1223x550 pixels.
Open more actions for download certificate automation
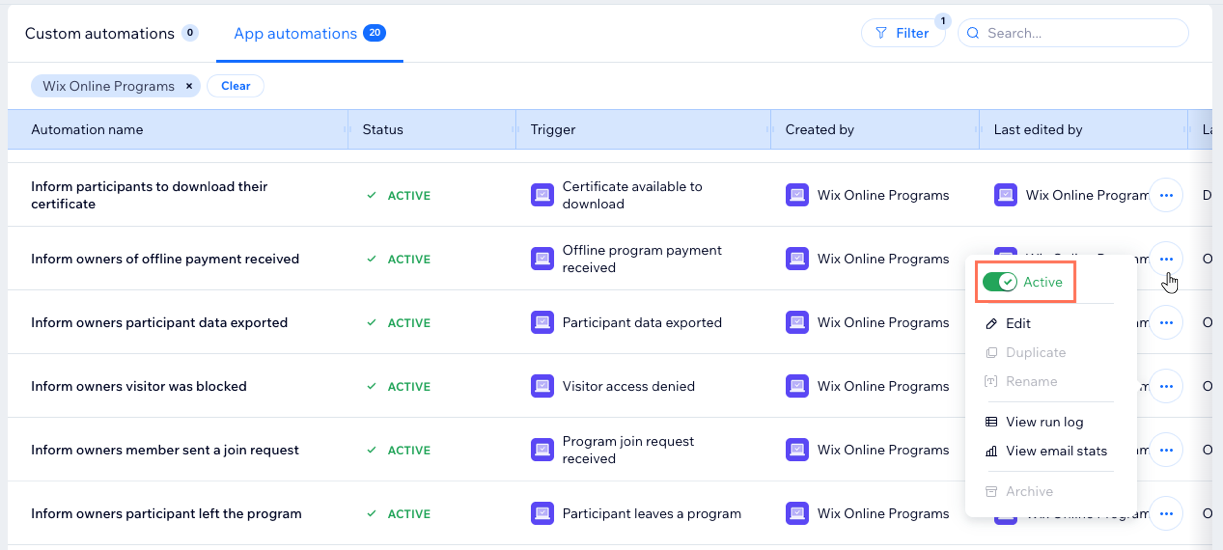1166,195
